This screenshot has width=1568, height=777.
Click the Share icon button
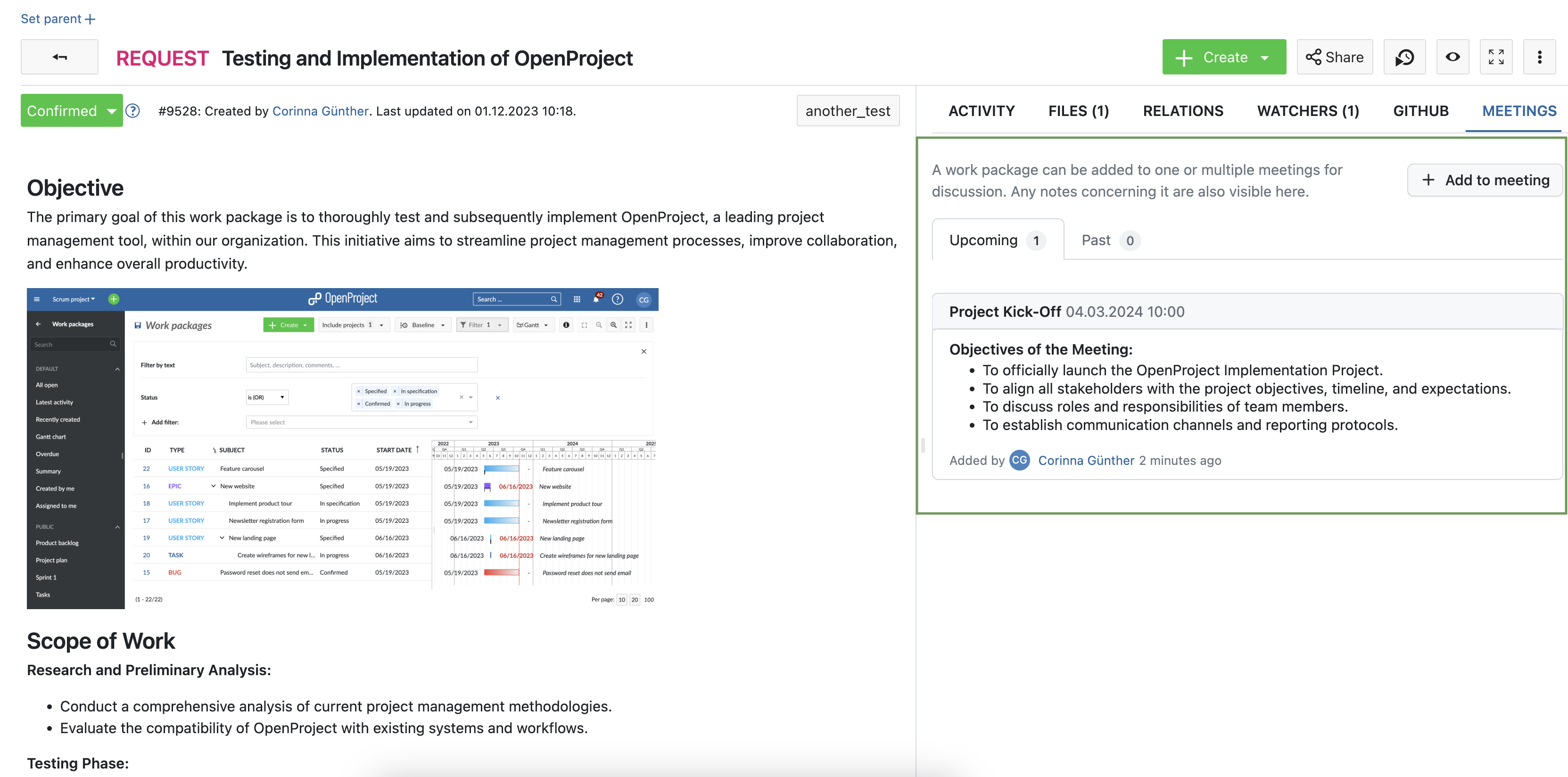(1335, 57)
